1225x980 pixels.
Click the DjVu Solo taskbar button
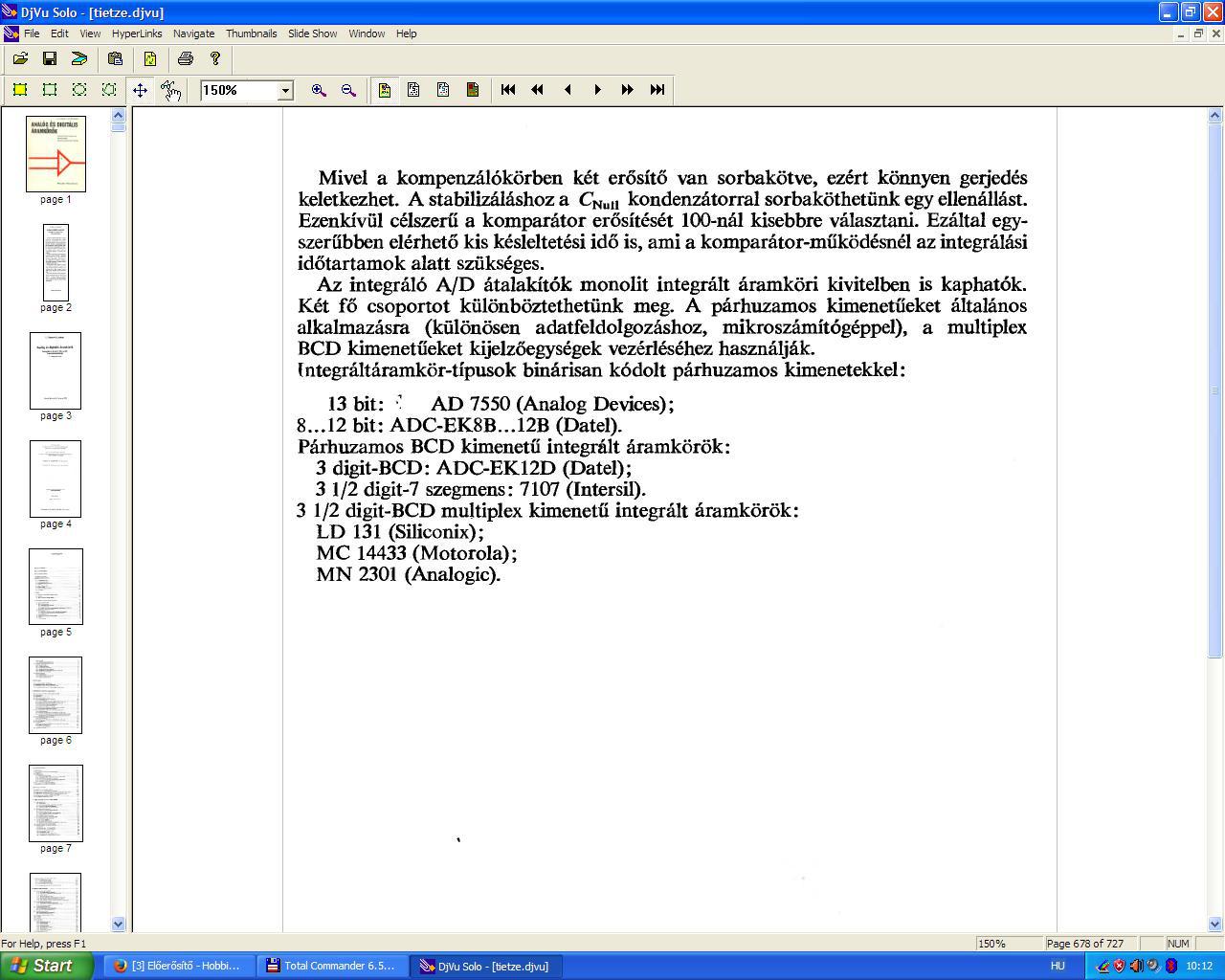click(487, 966)
